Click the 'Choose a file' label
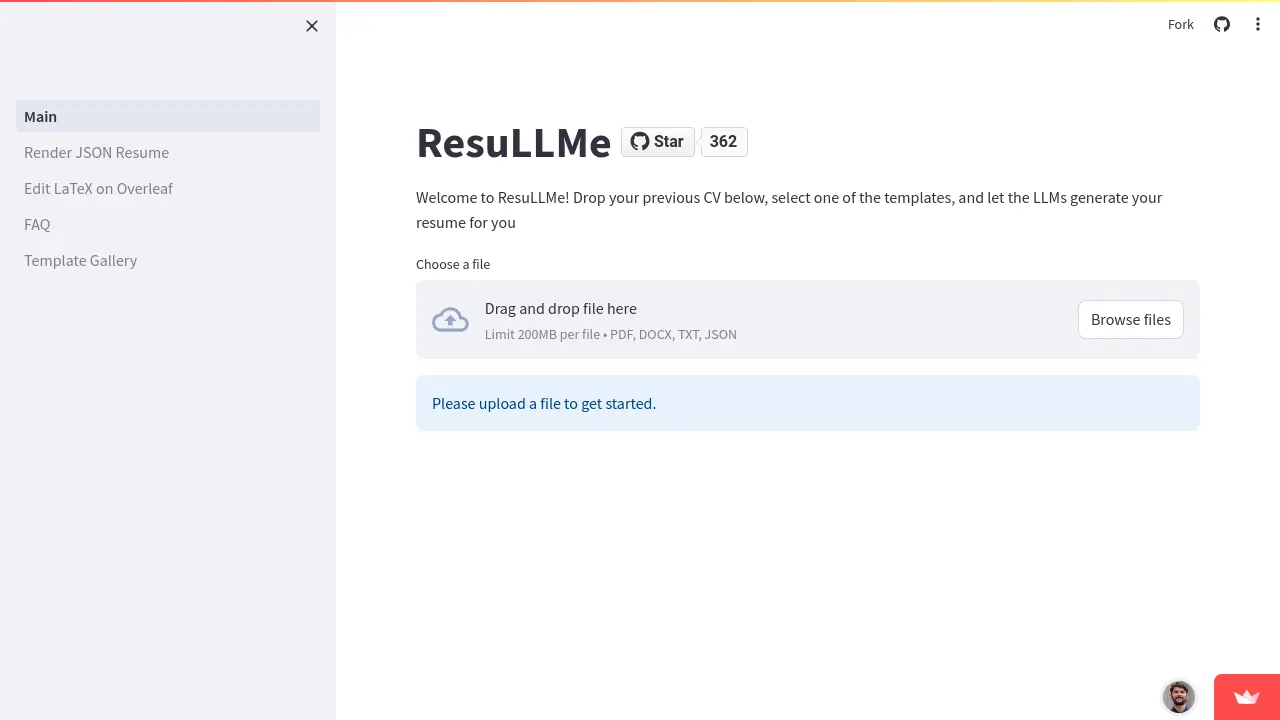This screenshot has height=720, width=1280. coord(453,264)
